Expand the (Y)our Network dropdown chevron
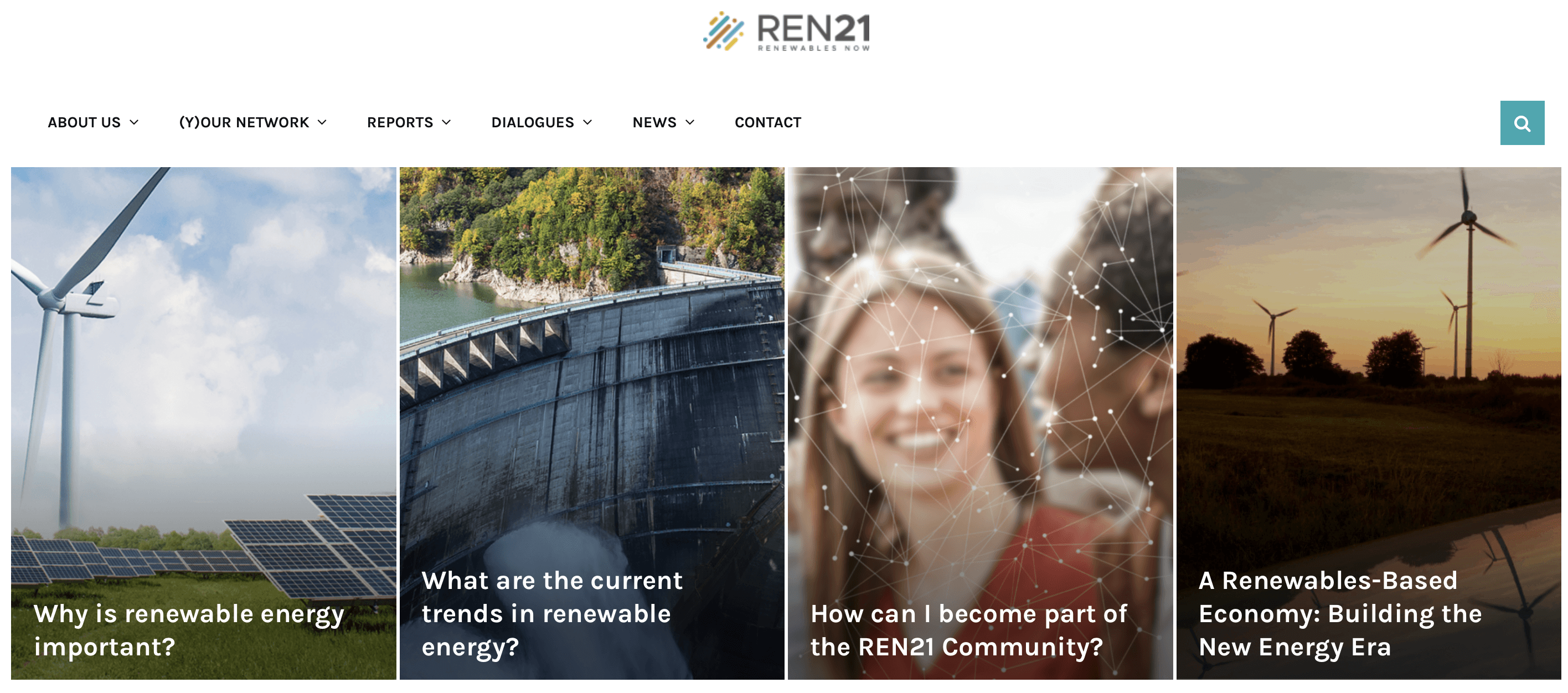Screen dimensions: 1568x693 pyautogui.click(x=322, y=122)
